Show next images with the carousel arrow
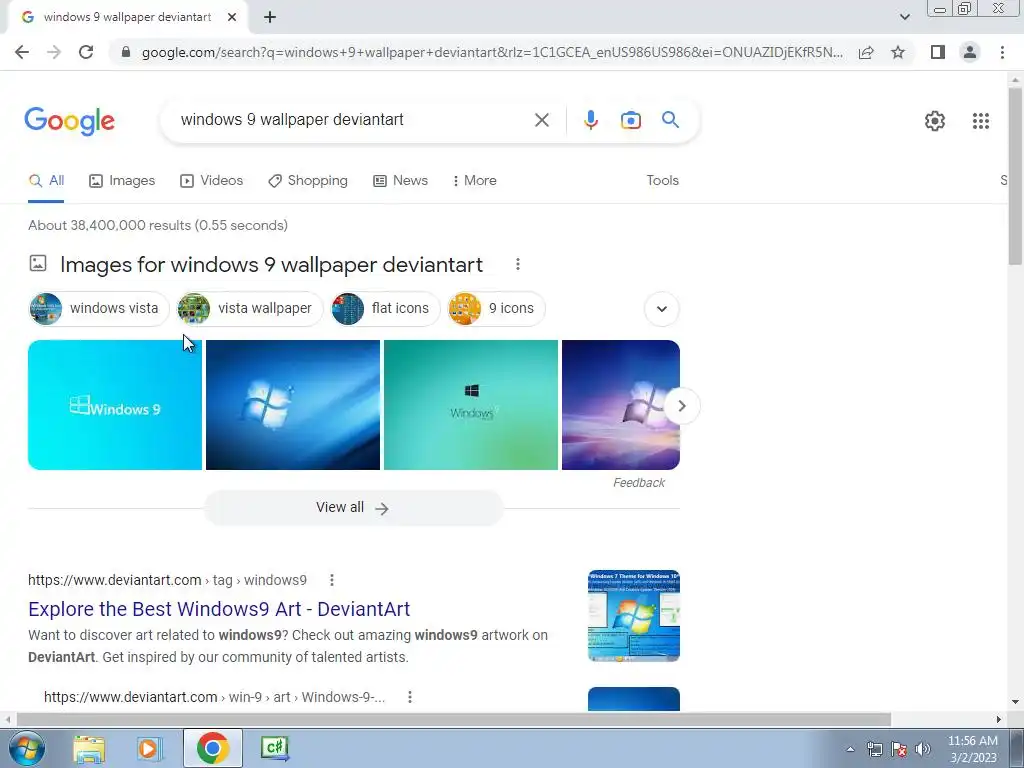 point(682,406)
